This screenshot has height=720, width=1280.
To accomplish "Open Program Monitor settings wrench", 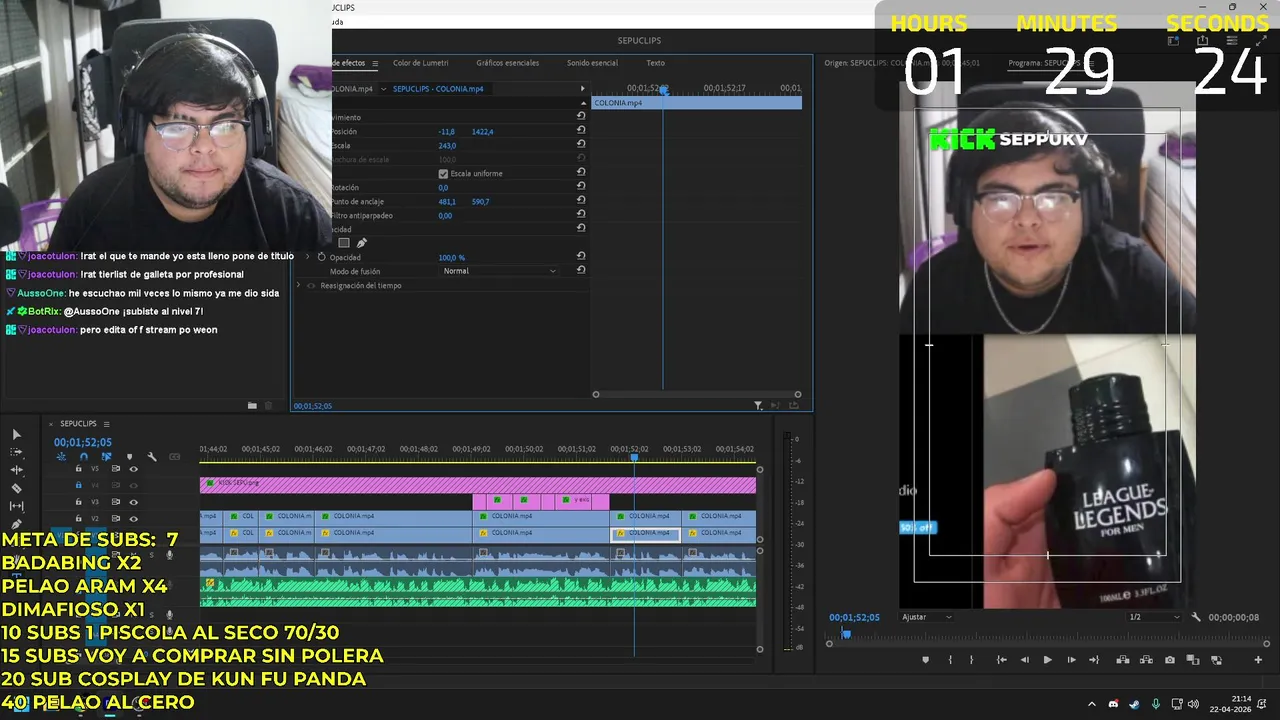I will 1196,618.
